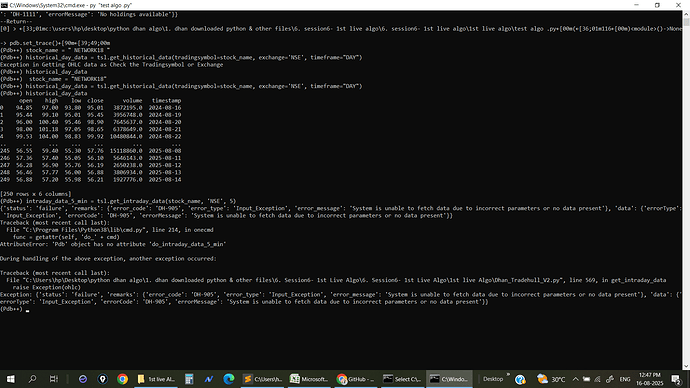The width and height of the screenshot is (690, 388).
Task: Restore down the cmd window
Action: coord(657,5)
